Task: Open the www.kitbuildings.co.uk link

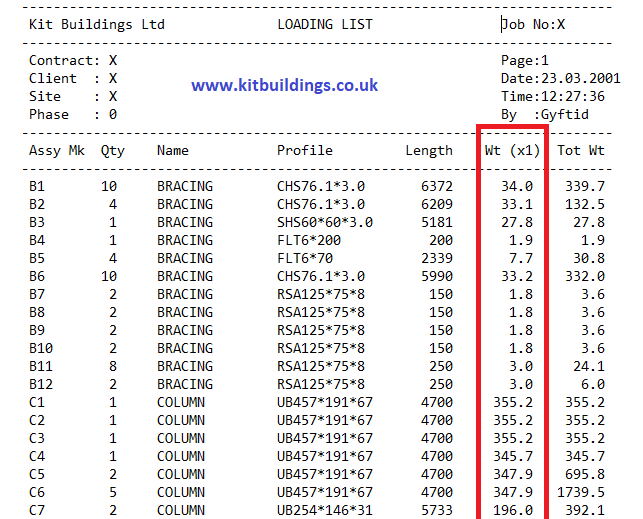Action: pos(284,85)
